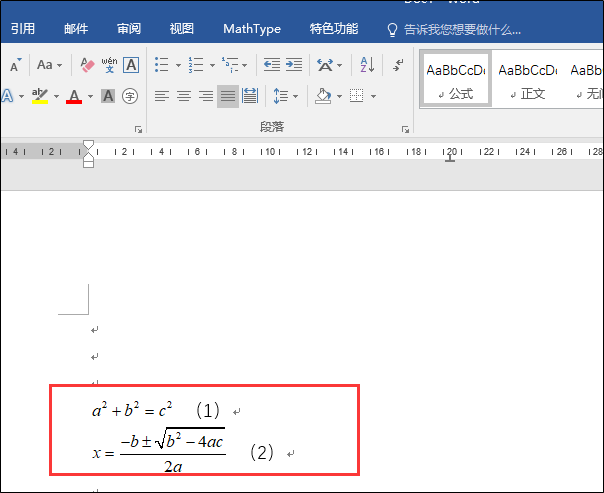The height and width of the screenshot is (493, 604).
Task: Apply yellow text highlight color
Action: (40, 96)
